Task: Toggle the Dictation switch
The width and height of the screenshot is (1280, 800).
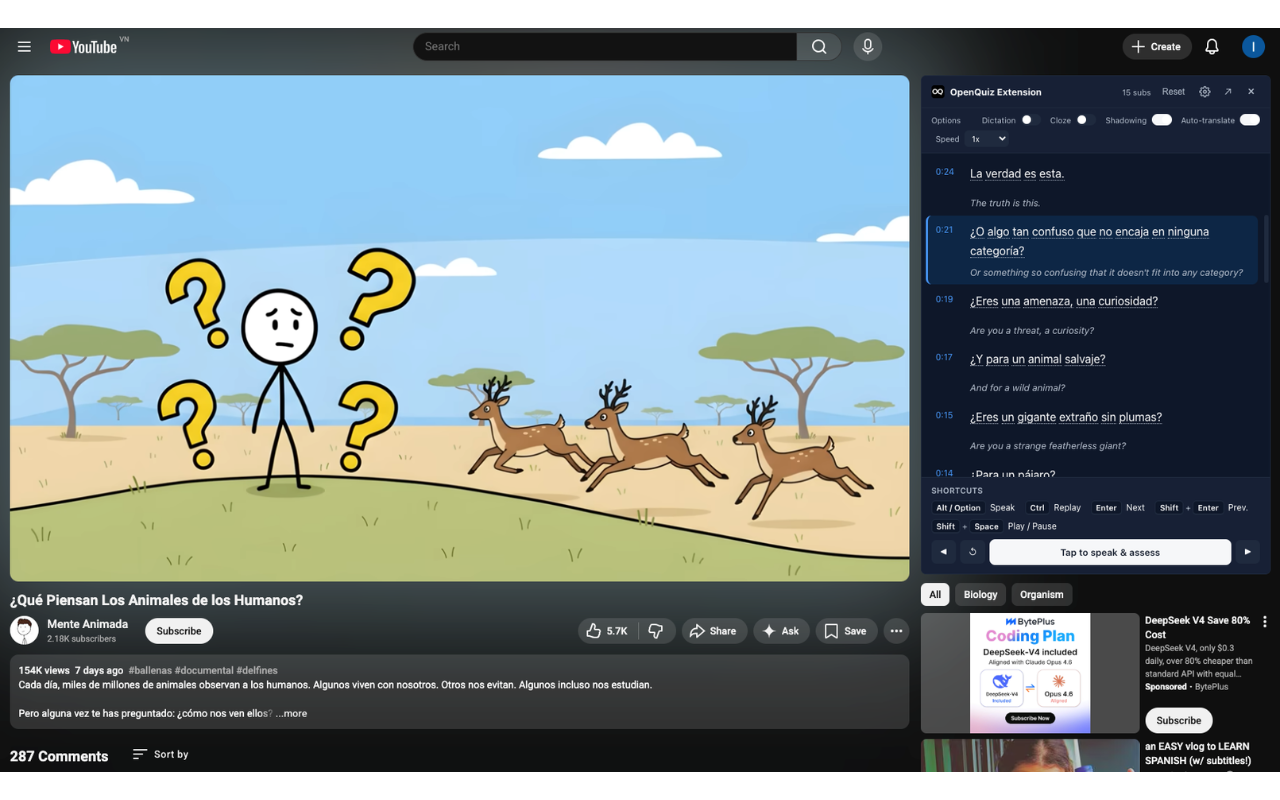Action: [1030, 120]
